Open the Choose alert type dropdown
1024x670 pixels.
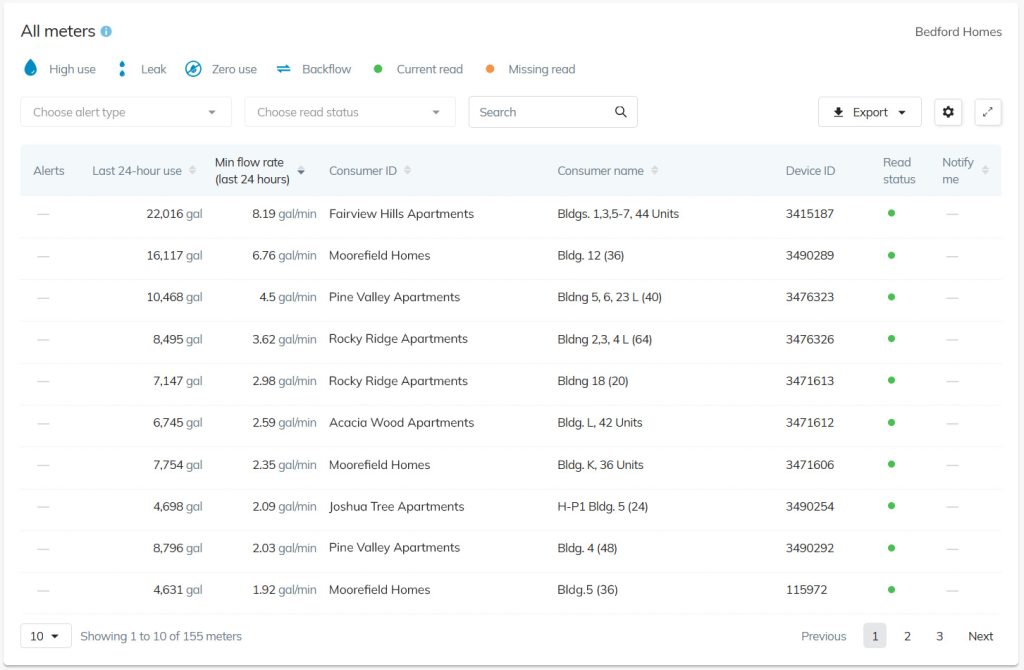[x=125, y=112]
